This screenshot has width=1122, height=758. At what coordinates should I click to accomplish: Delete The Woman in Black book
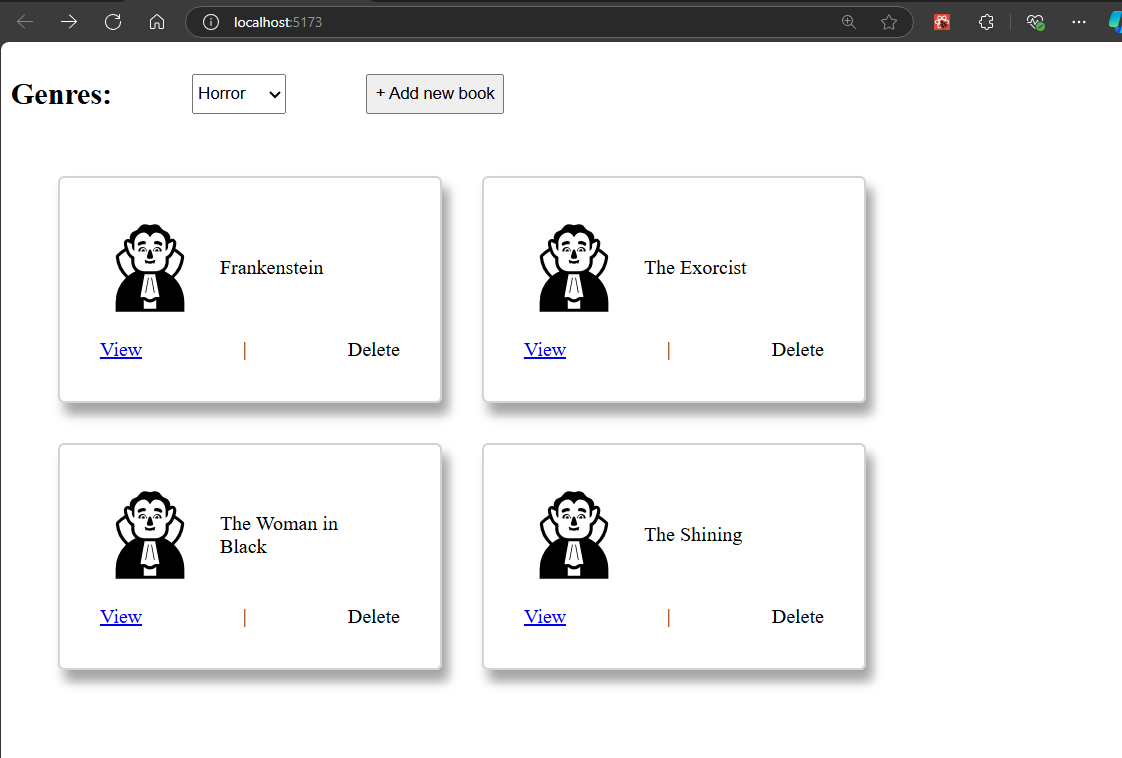pyautogui.click(x=374, y=617)
